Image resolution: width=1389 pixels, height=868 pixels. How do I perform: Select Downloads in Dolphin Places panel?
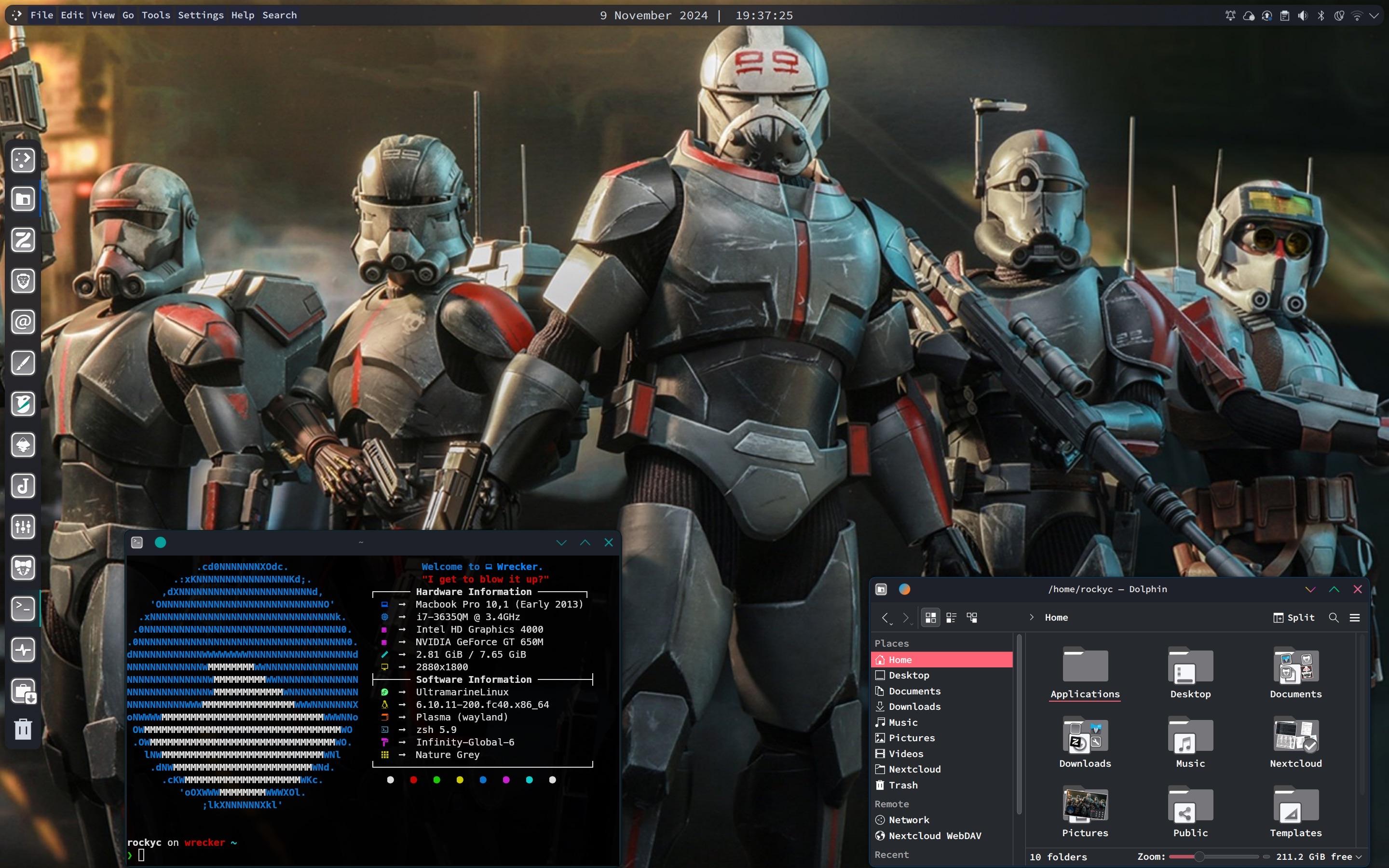[x=941, y=706]
